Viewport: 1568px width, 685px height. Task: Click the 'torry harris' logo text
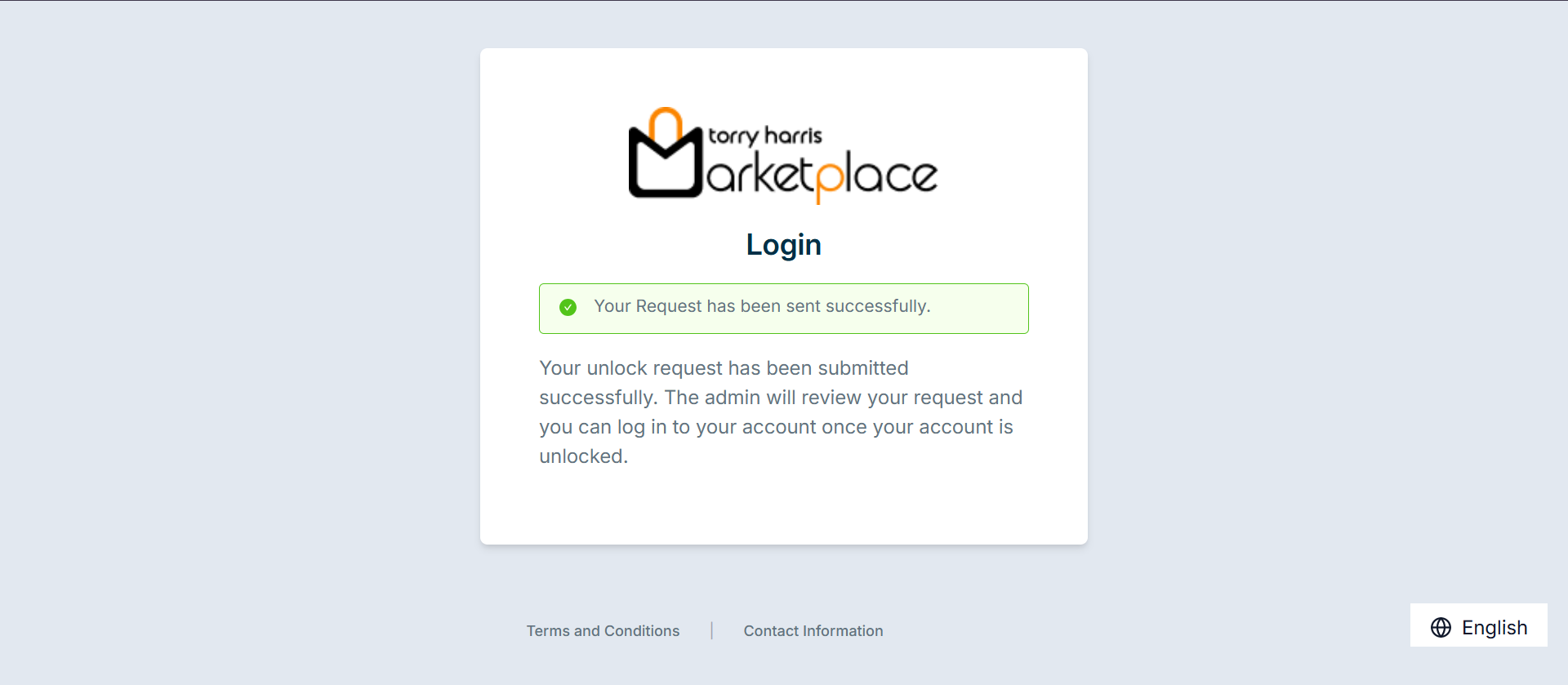coord(765,136)
